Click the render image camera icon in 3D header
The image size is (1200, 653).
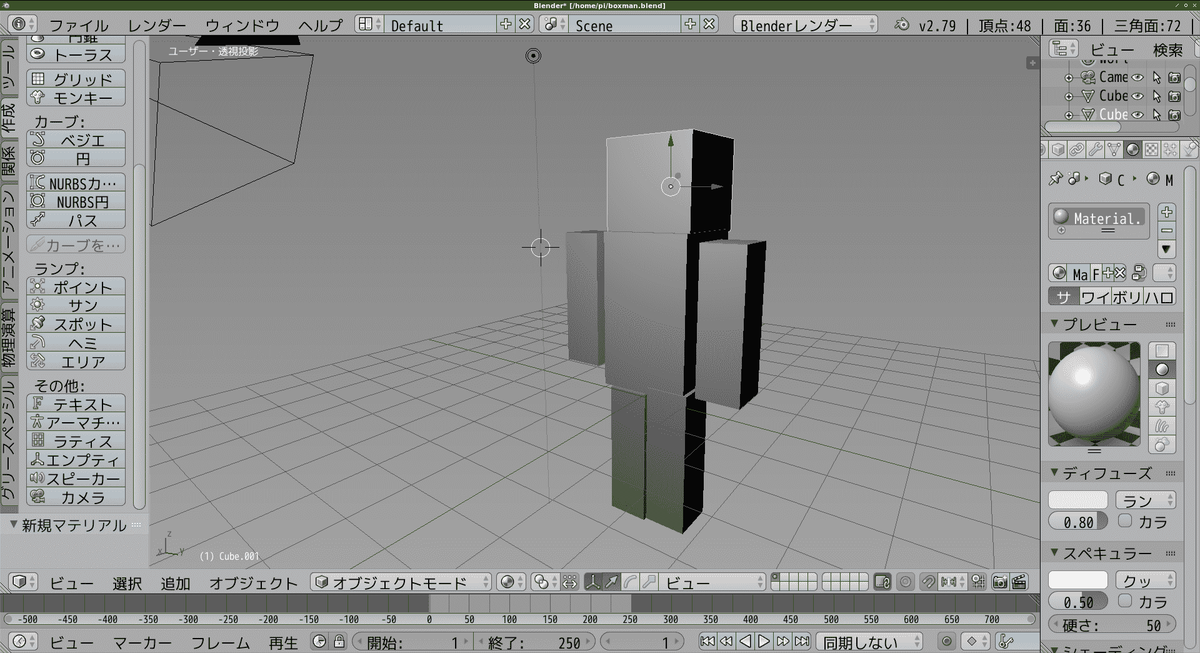click(x=1001, y=582)
